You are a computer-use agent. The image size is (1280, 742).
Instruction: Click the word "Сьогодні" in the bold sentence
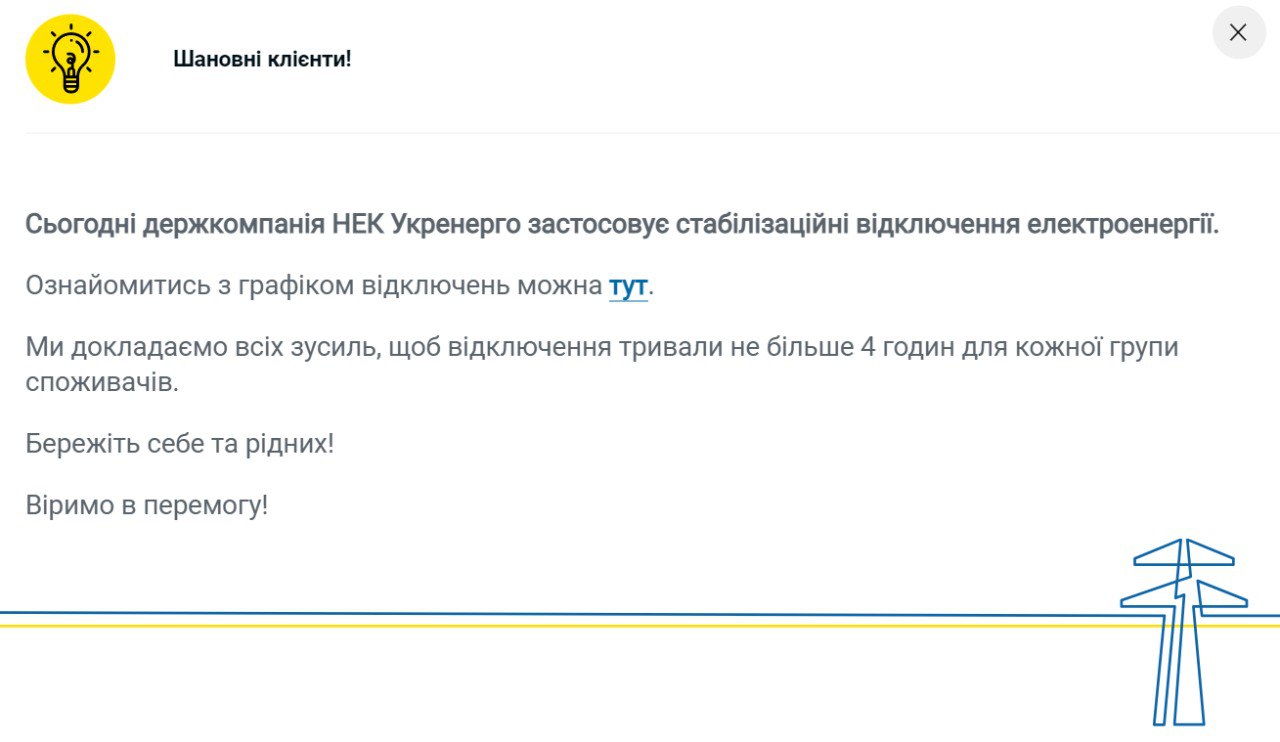80,224
